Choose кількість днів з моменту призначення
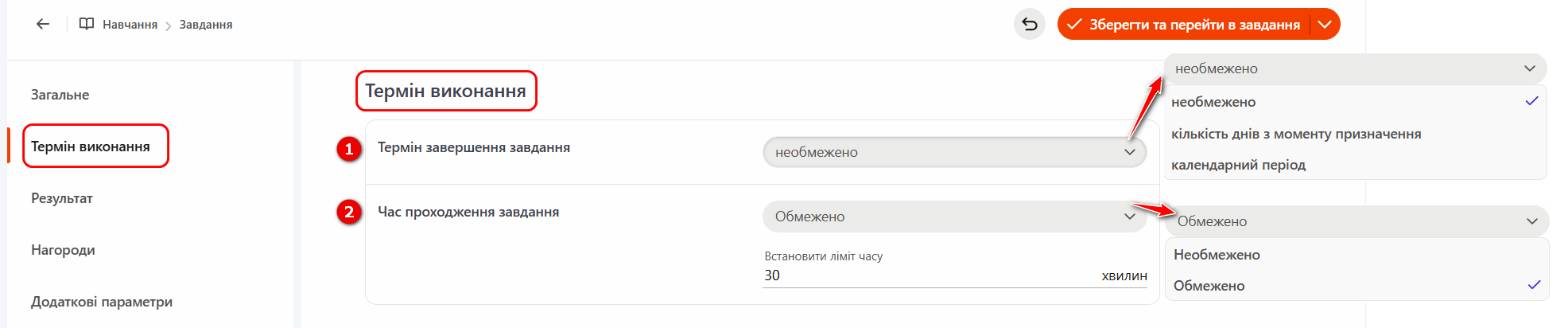Image resolution: width=1568 pixels, height=328 pixels. click(1296, 134)
